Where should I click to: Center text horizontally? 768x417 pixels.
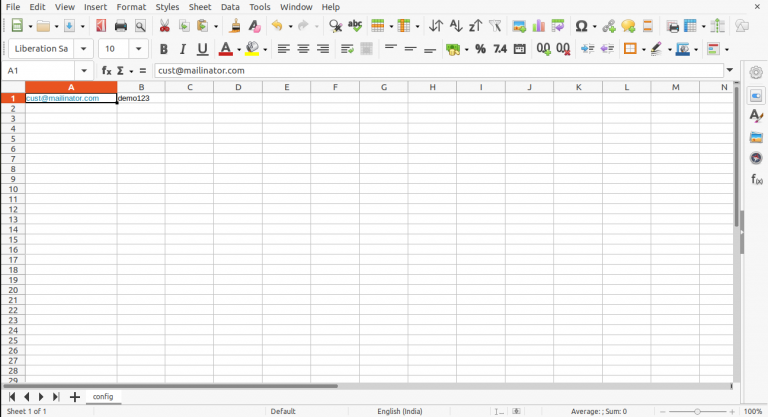(x=303, y=49)
